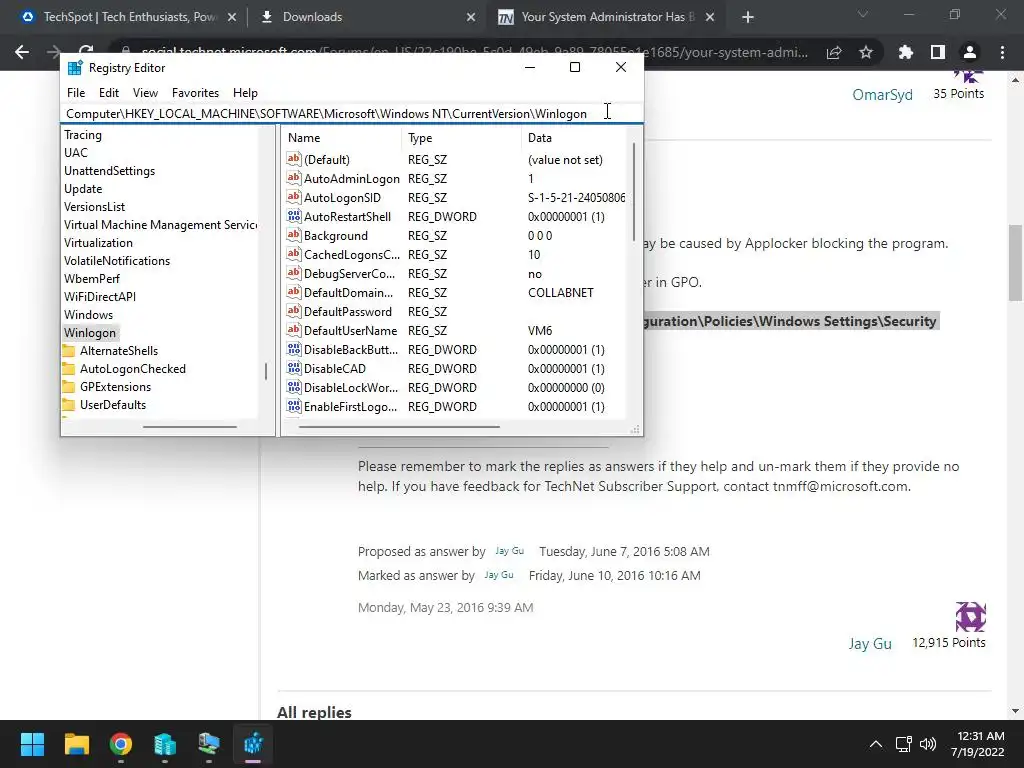Select the AutoRestartShell DWORD icon

point(294,216)
